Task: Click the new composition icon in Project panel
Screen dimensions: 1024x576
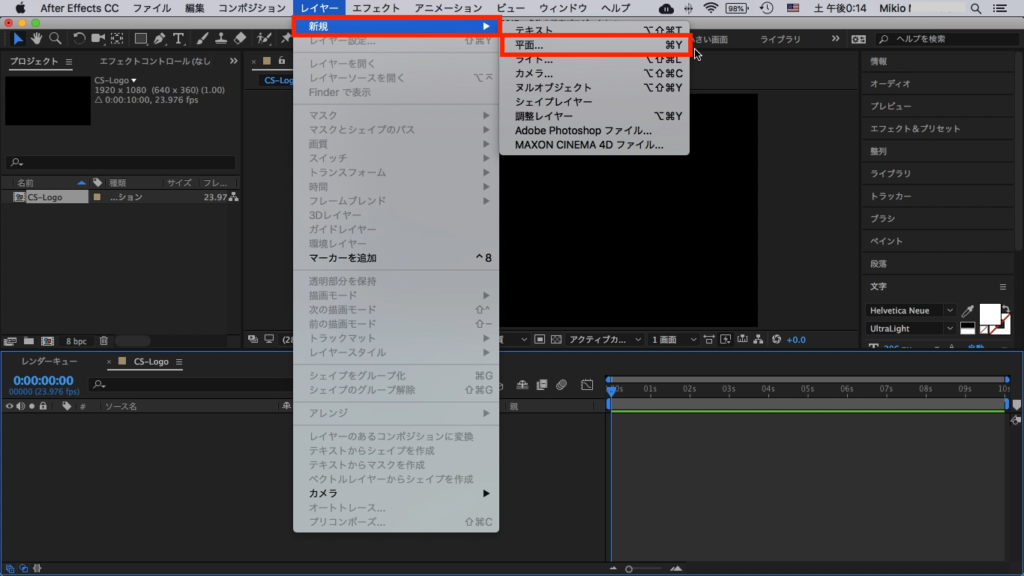Action: [x=47, y=341]
